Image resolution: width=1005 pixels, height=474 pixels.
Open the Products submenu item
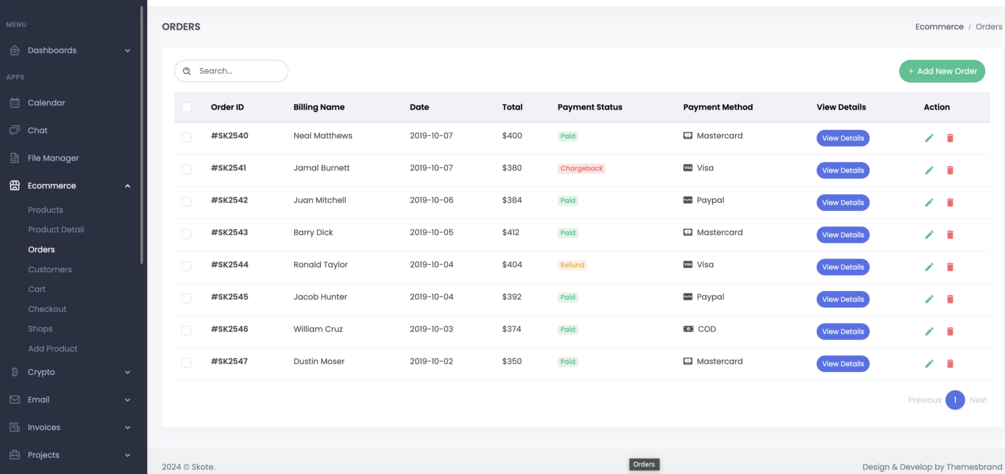[x=46, y=210]
